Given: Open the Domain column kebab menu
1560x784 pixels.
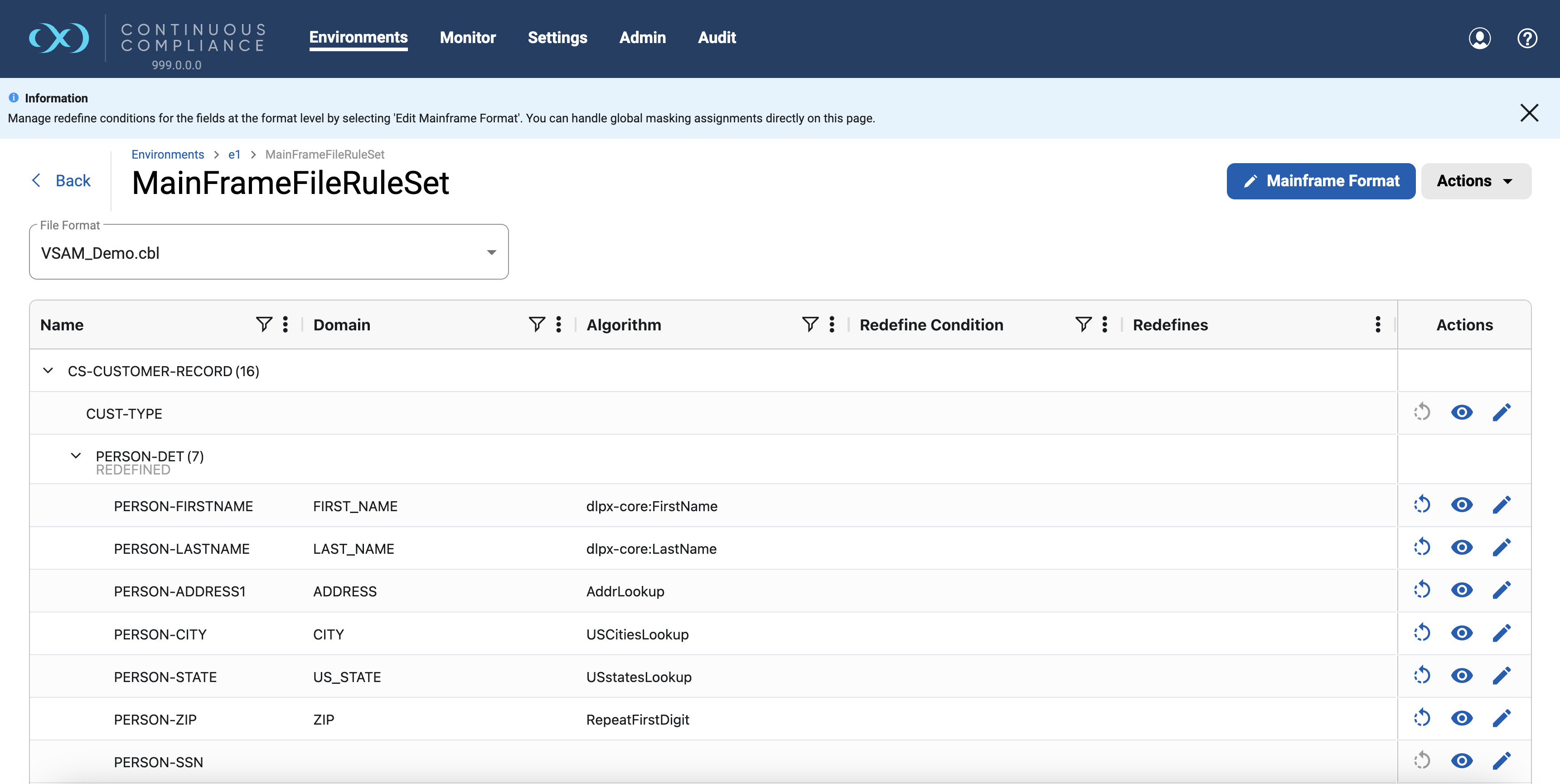Looking at the screenshot, I should click(558, 324).
